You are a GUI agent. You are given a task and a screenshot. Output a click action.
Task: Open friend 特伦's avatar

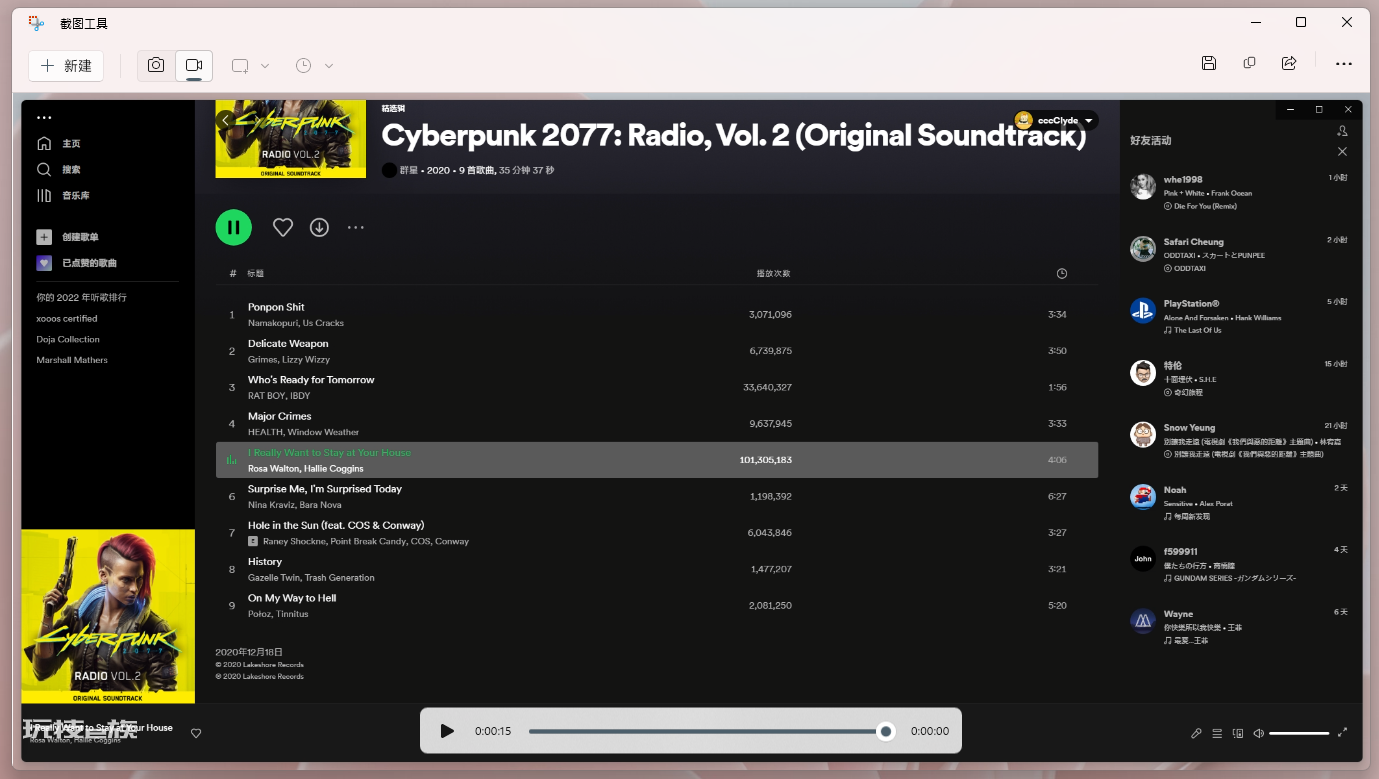[x=1143, y=373]
